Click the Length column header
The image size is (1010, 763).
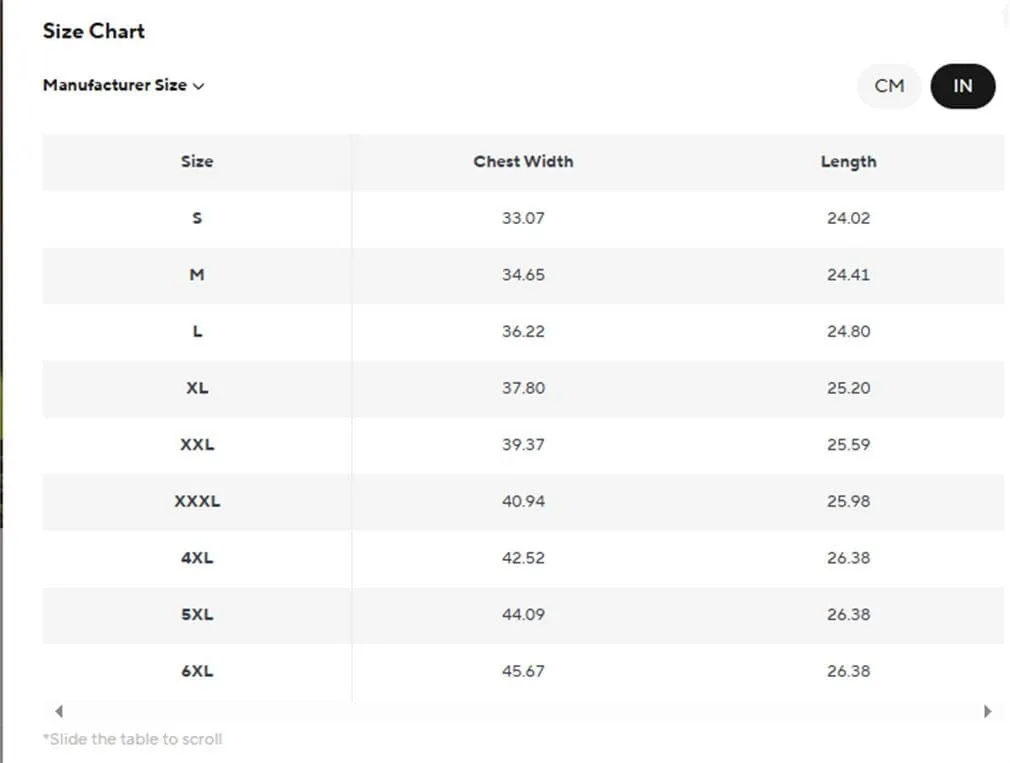848,162
